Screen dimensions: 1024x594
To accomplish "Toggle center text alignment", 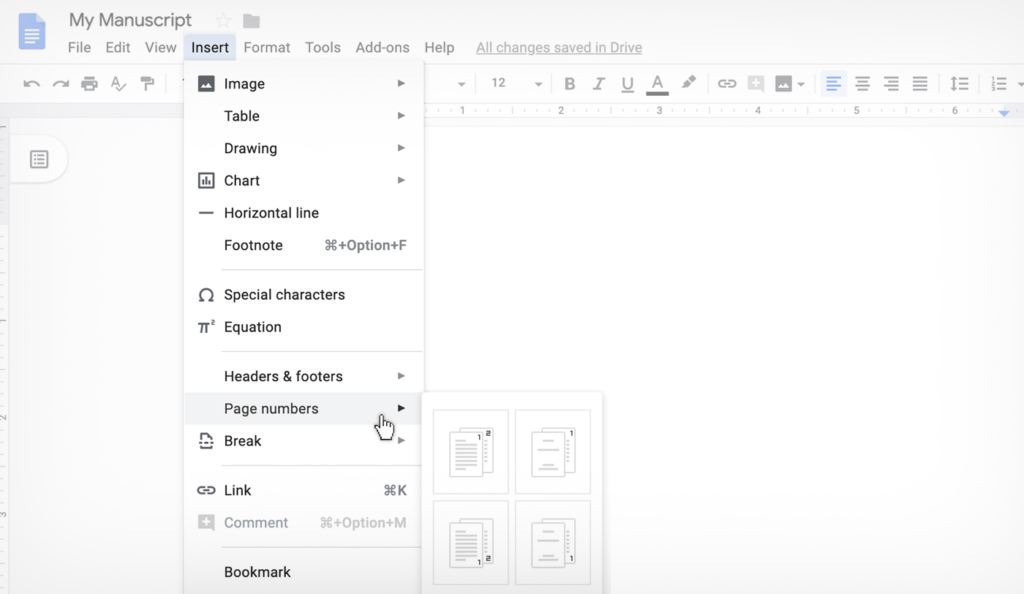I will click(862, 84).
